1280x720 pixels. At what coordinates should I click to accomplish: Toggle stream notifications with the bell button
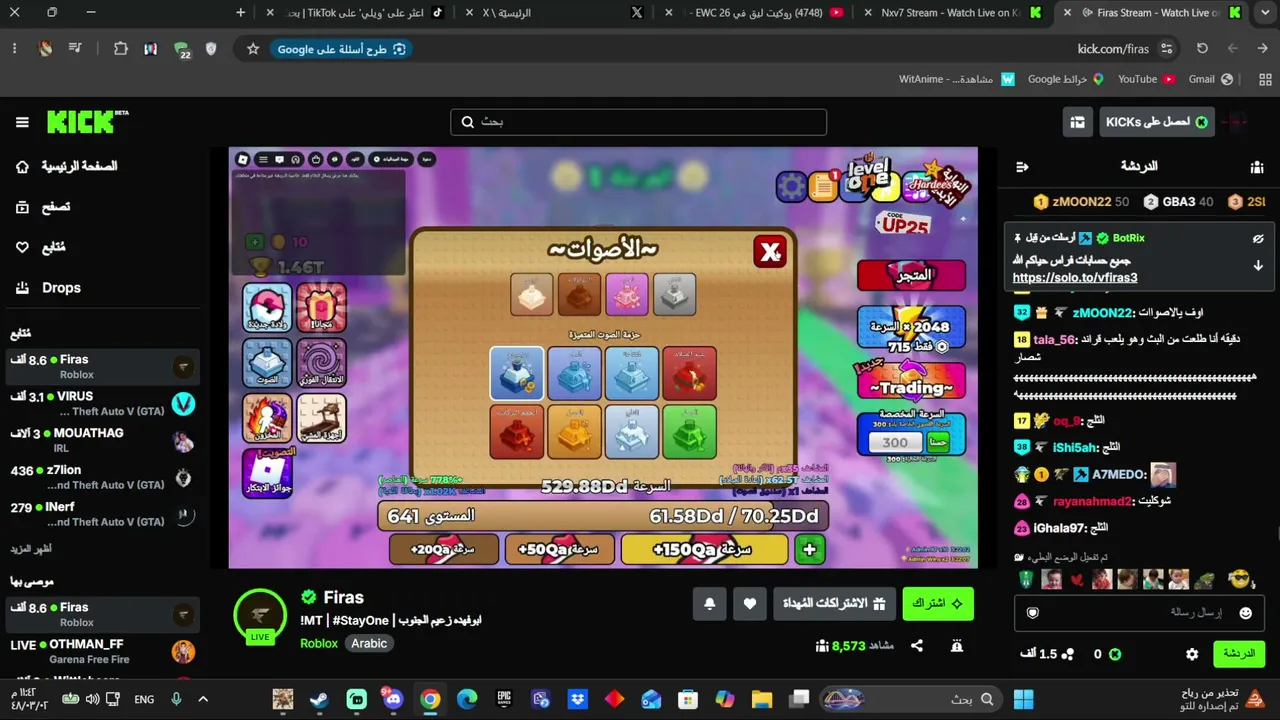(x=710, y=604)
